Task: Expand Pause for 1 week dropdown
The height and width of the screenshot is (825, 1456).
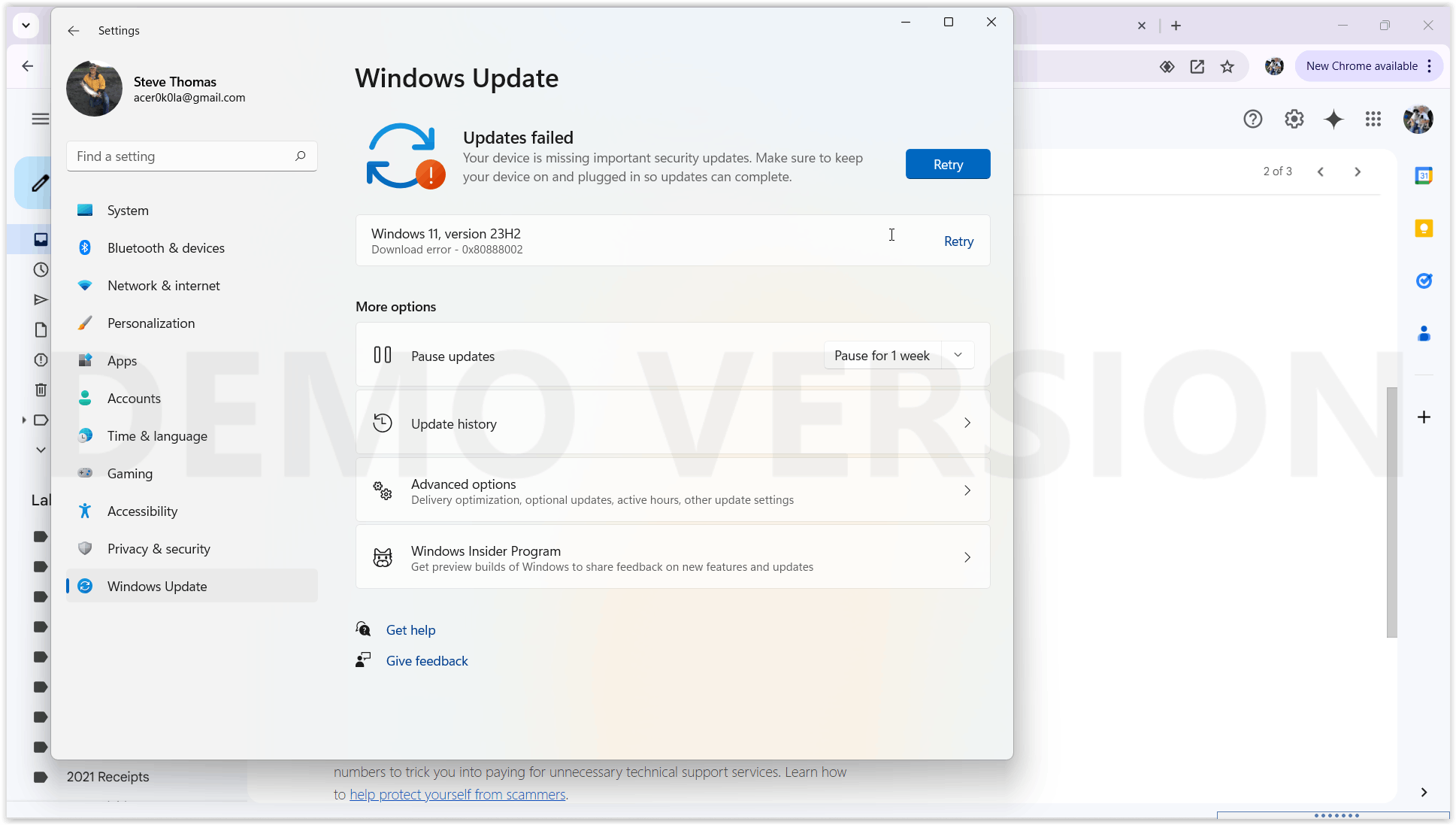Action: (958, 355)
